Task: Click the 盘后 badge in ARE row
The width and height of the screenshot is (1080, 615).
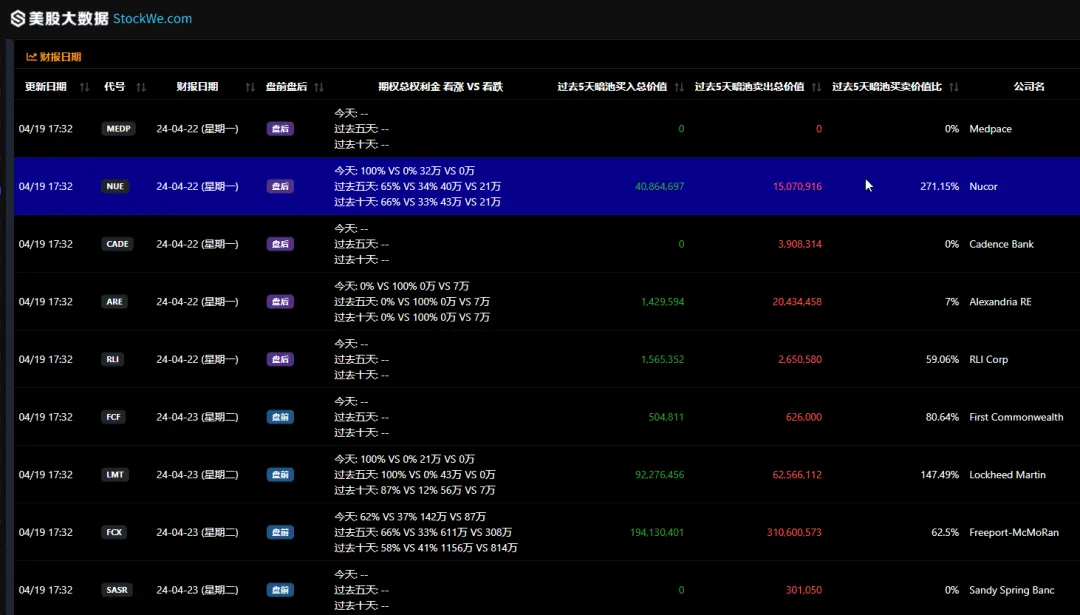Action: tap(280, 302)
